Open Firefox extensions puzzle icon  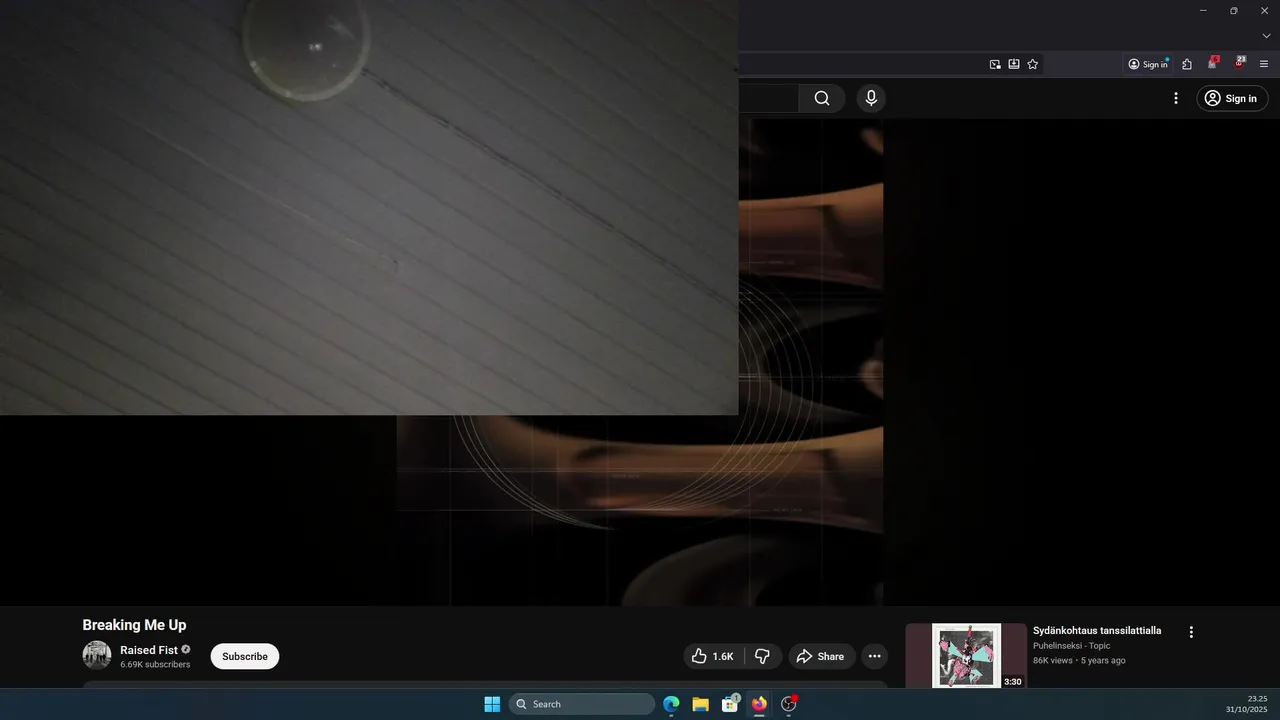pos(1187,64)
